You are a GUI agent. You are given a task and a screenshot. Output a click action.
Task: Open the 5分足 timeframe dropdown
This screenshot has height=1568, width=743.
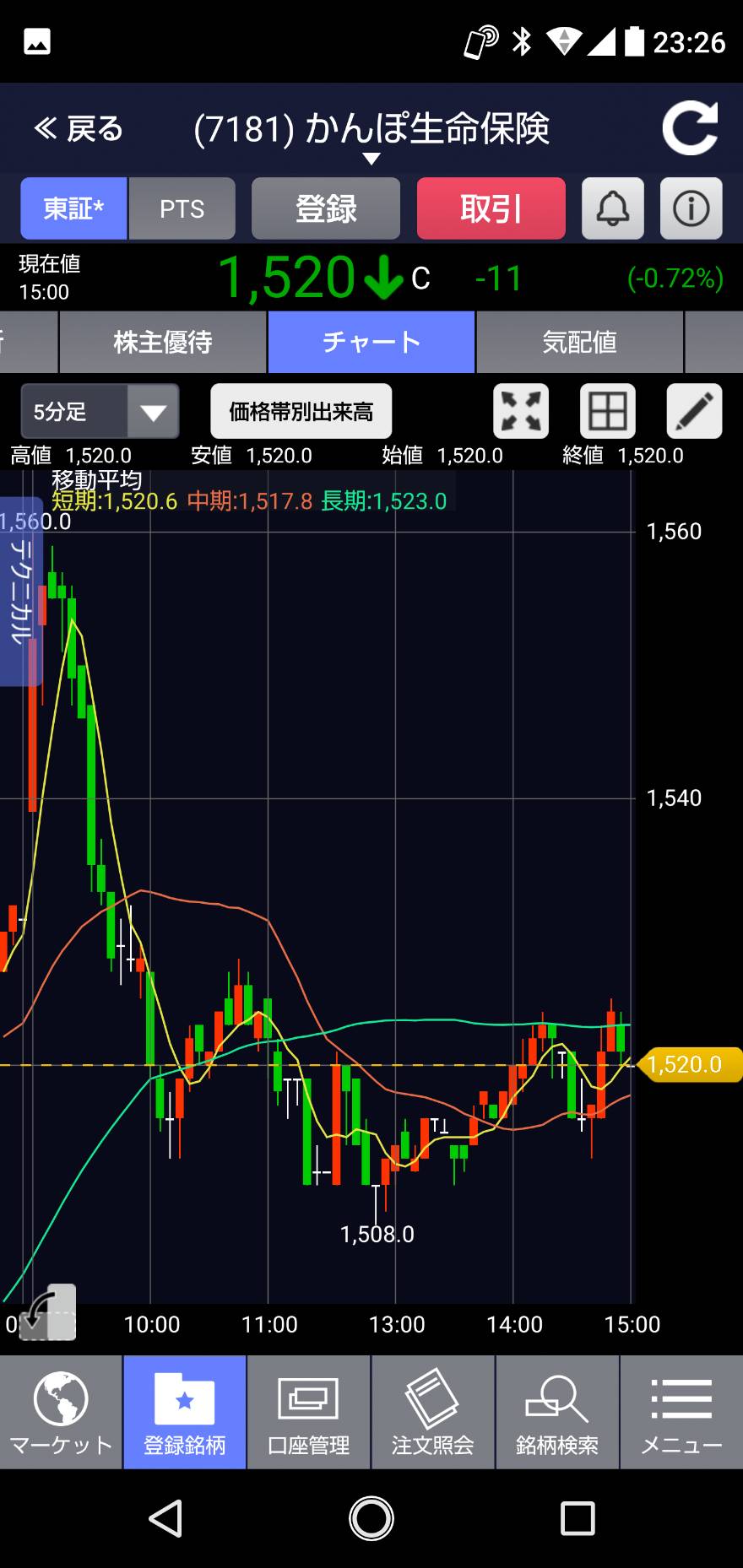[x=100, y=412]
